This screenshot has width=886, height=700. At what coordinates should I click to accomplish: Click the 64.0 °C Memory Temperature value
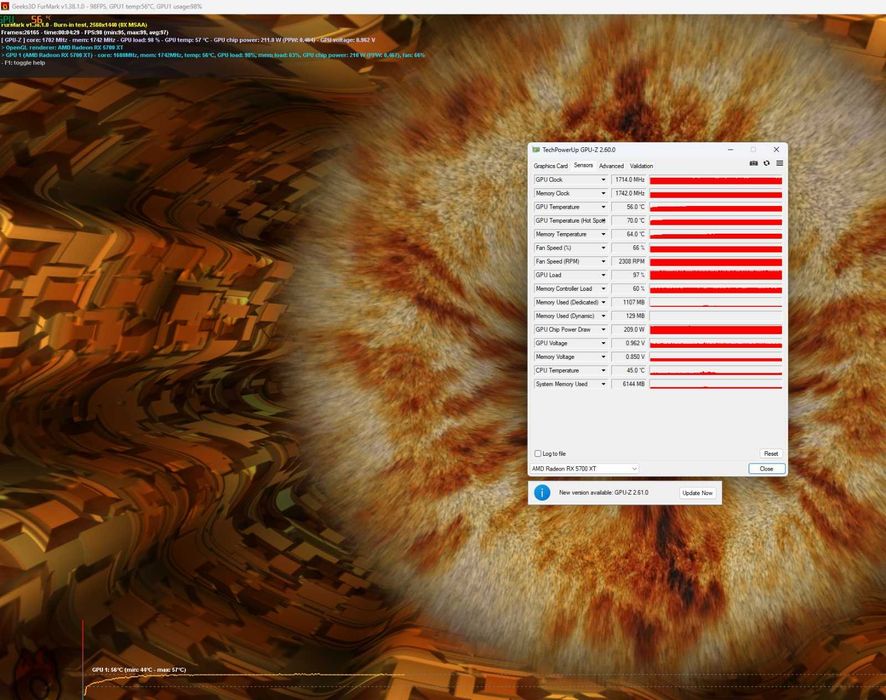pos(629,234)
